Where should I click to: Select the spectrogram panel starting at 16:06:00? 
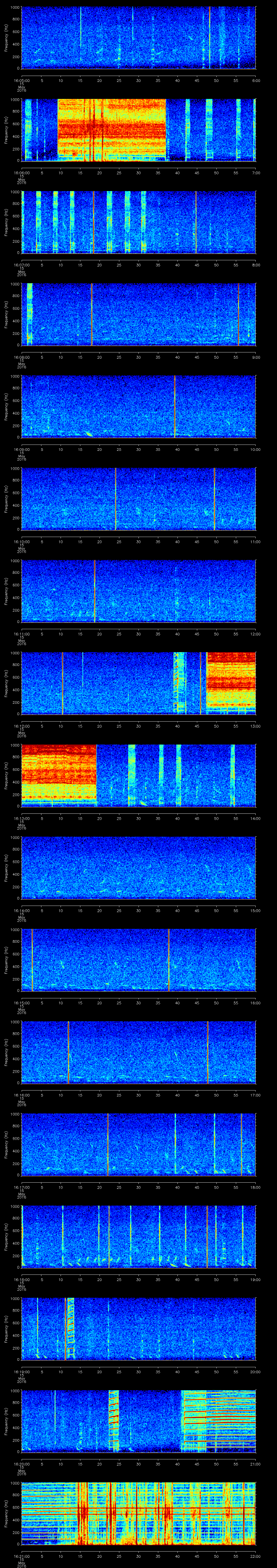[x=139, y=130]
